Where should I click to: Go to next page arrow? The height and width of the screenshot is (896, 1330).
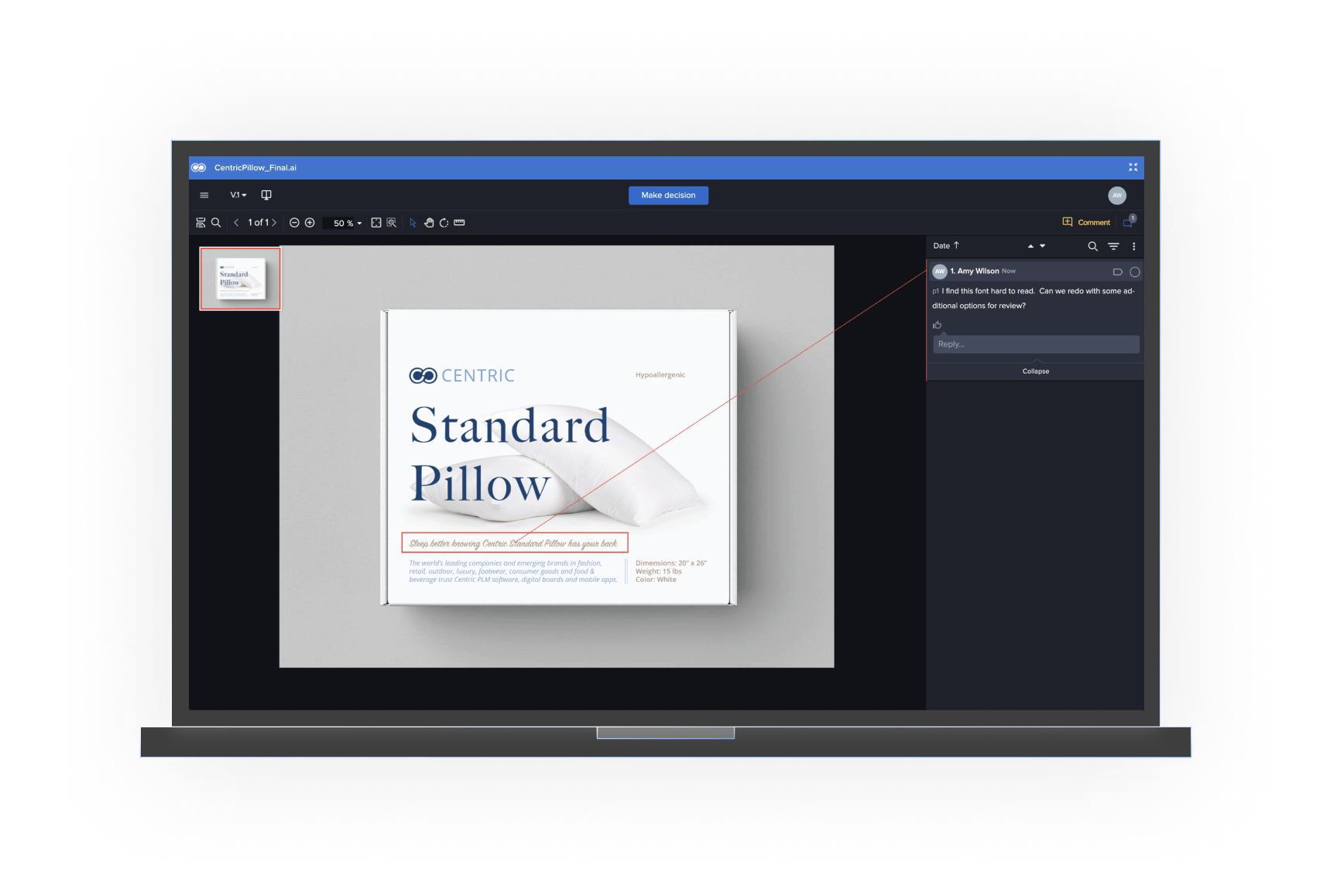274,223
